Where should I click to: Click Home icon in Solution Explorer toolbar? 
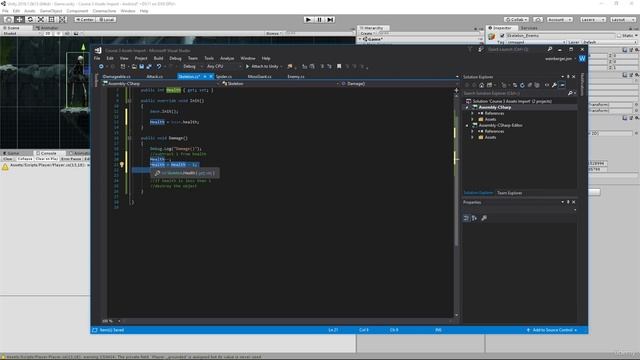[x=481, y=85]
